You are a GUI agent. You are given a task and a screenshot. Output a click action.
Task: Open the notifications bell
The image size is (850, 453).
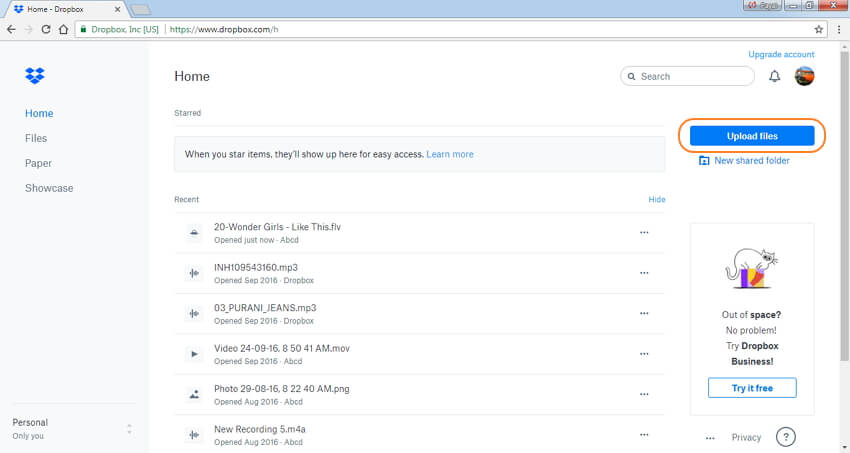click(774, 77)
